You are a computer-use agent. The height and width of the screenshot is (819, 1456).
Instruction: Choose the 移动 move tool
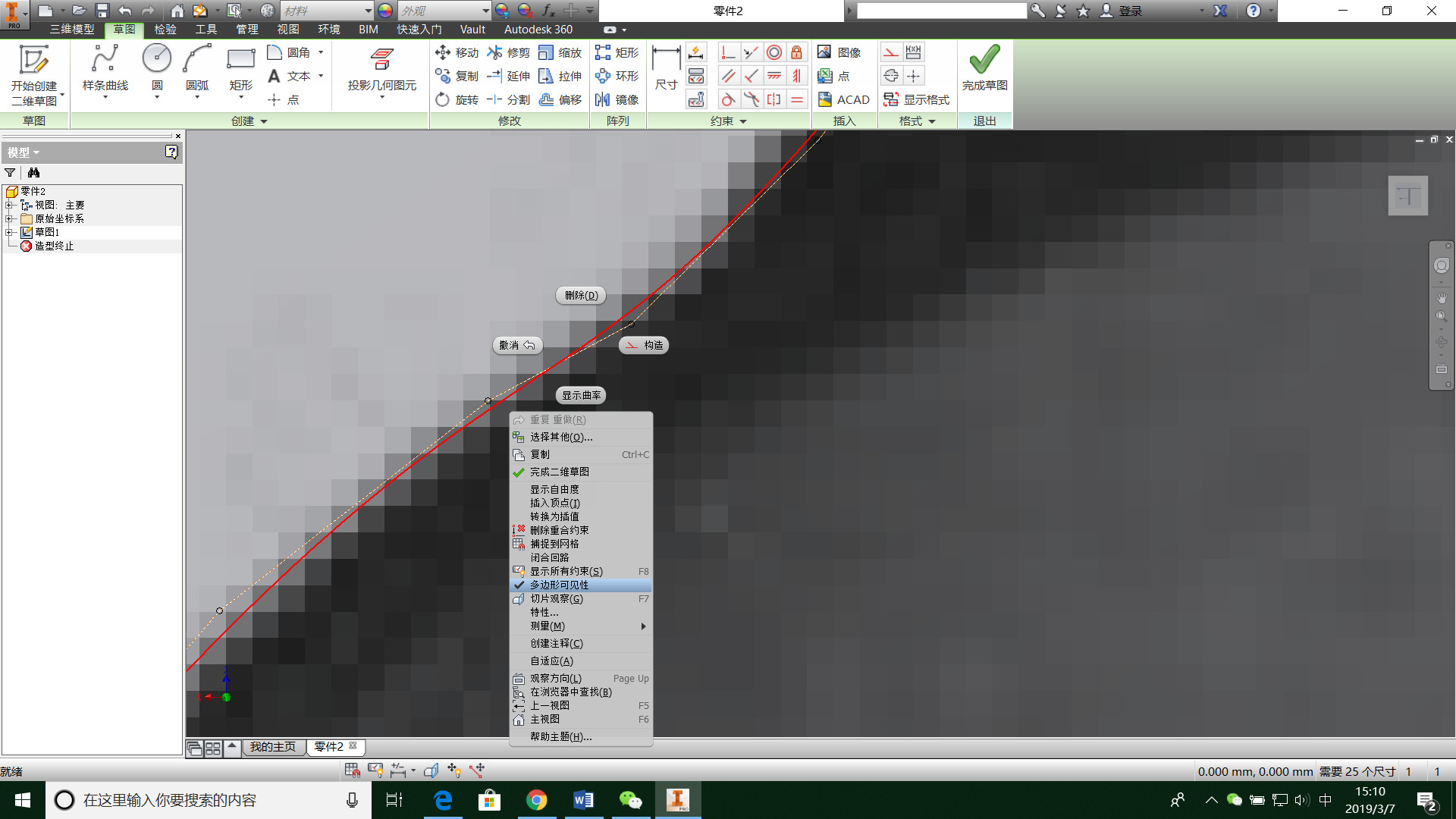click(457, 52)
